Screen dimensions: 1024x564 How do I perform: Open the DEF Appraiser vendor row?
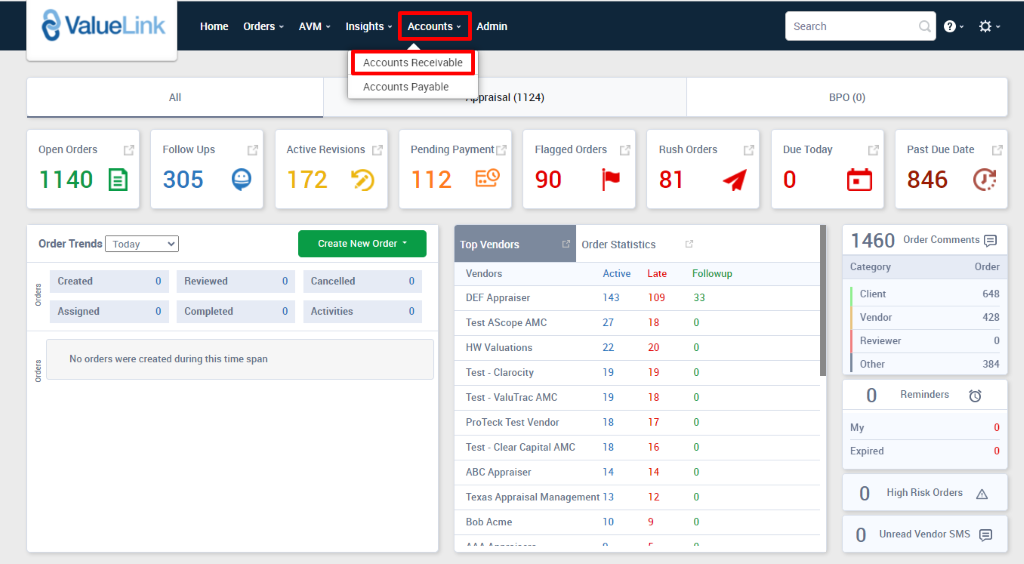coord(637,298)
